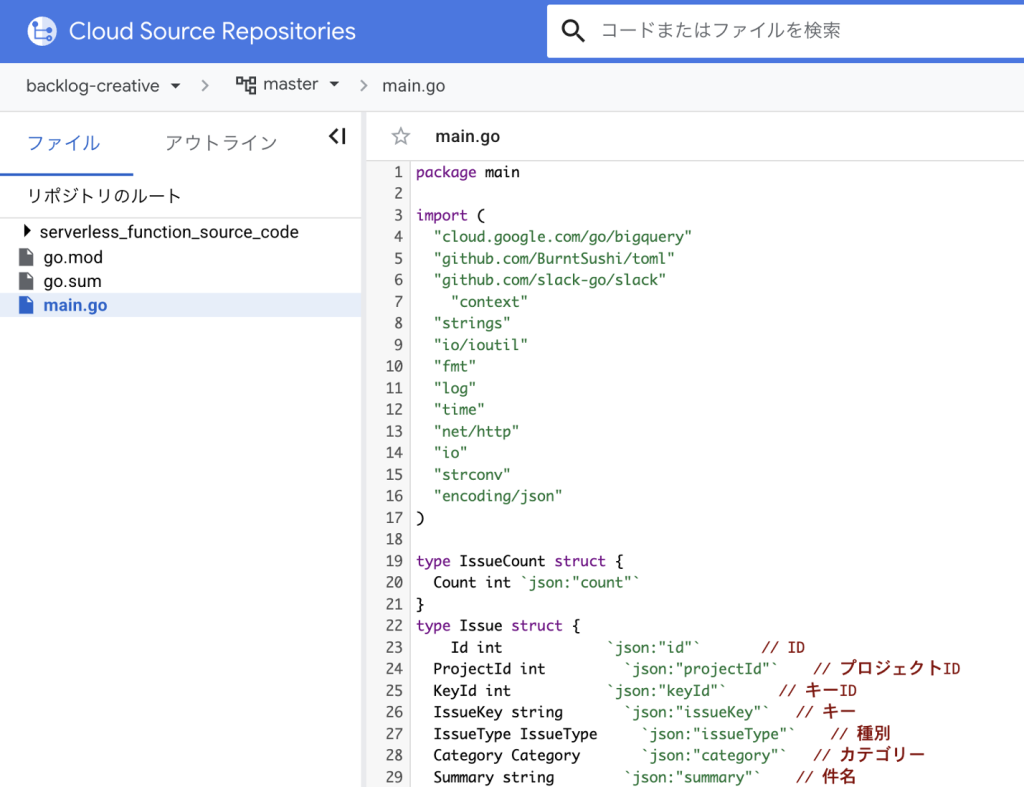The image size is (1024, 792).
Task: Click the branch icon beside master
Action: [245, 85]
